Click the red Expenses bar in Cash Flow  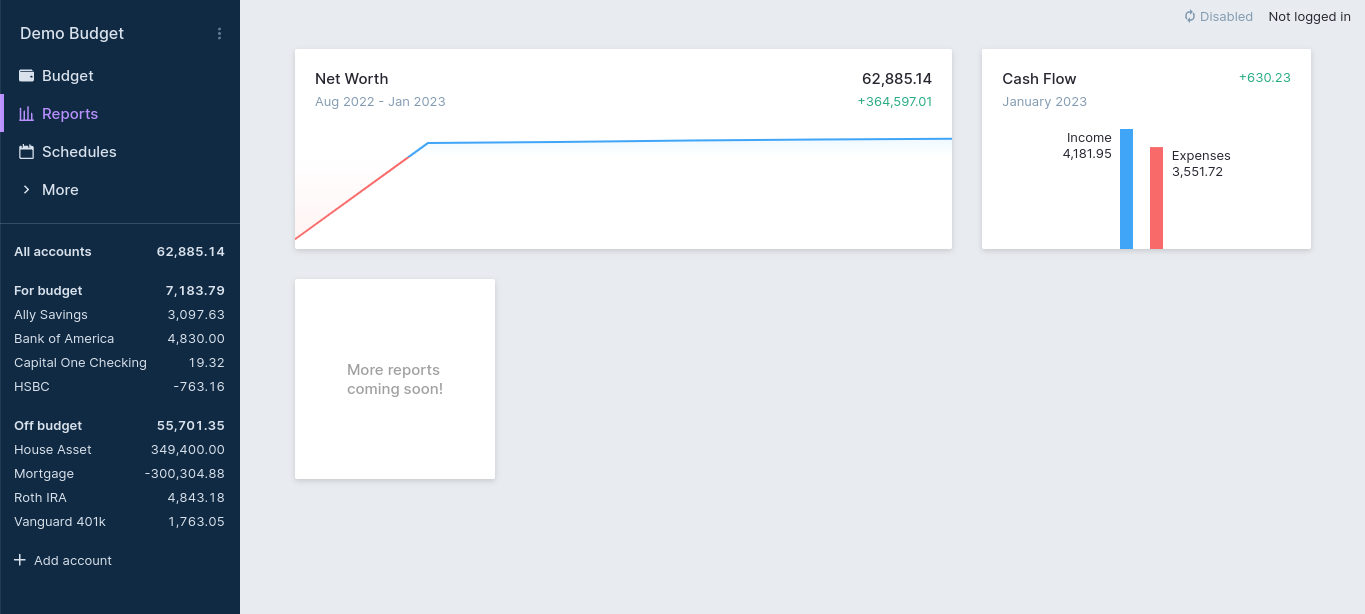click(1156, 198)
